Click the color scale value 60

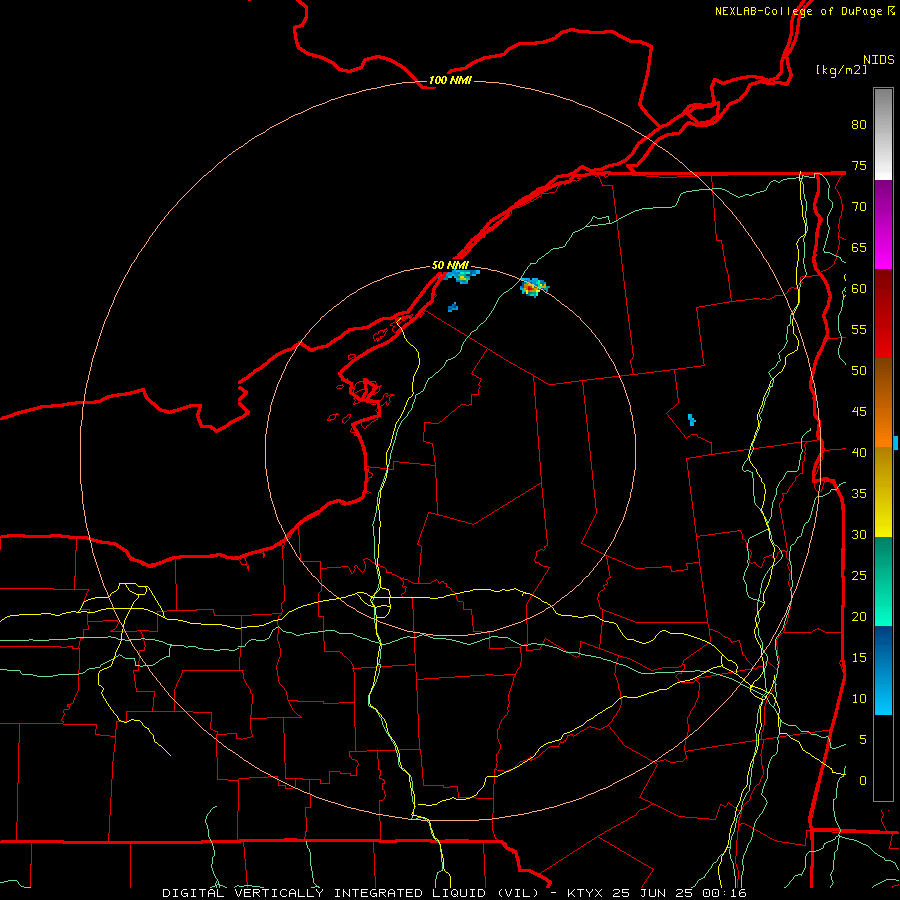859,289
